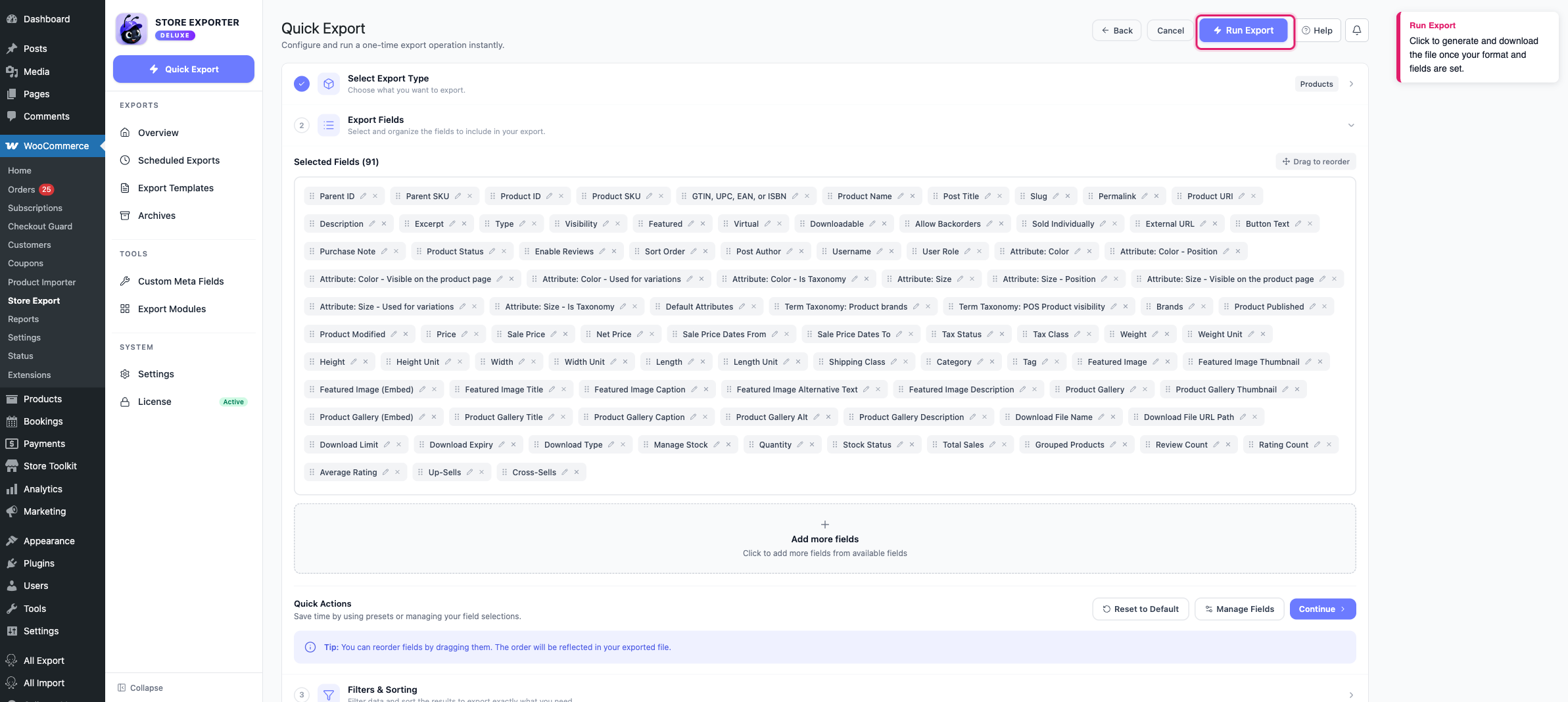Remove the Quantity field chip

pyautogui.click(x=812, y=444)
